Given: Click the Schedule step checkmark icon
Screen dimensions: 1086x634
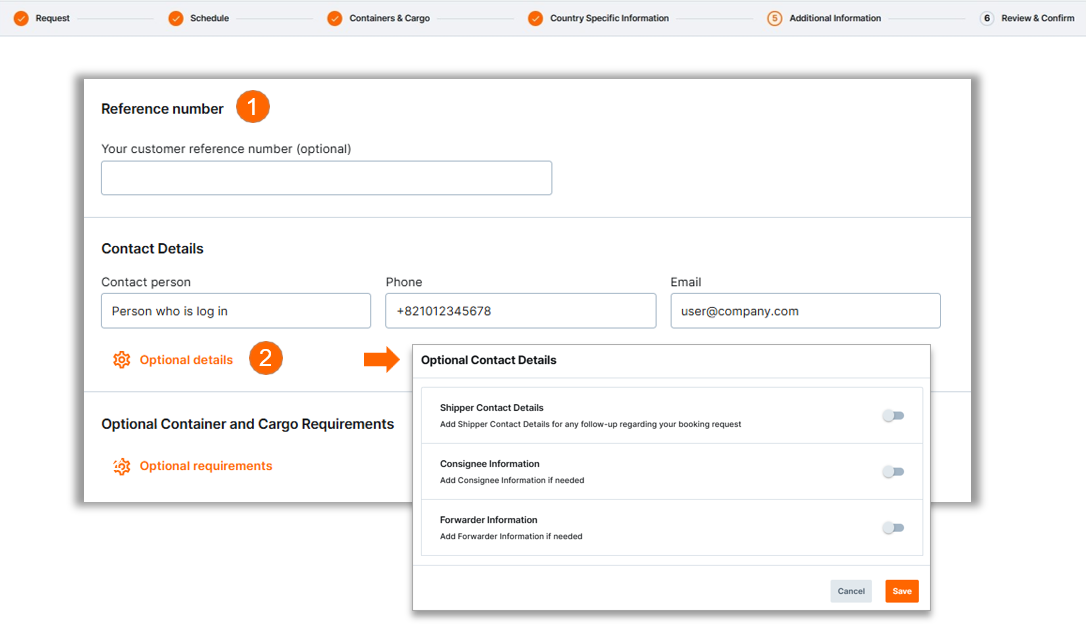Looking at the screenshot, I should (x=176, y=18).
